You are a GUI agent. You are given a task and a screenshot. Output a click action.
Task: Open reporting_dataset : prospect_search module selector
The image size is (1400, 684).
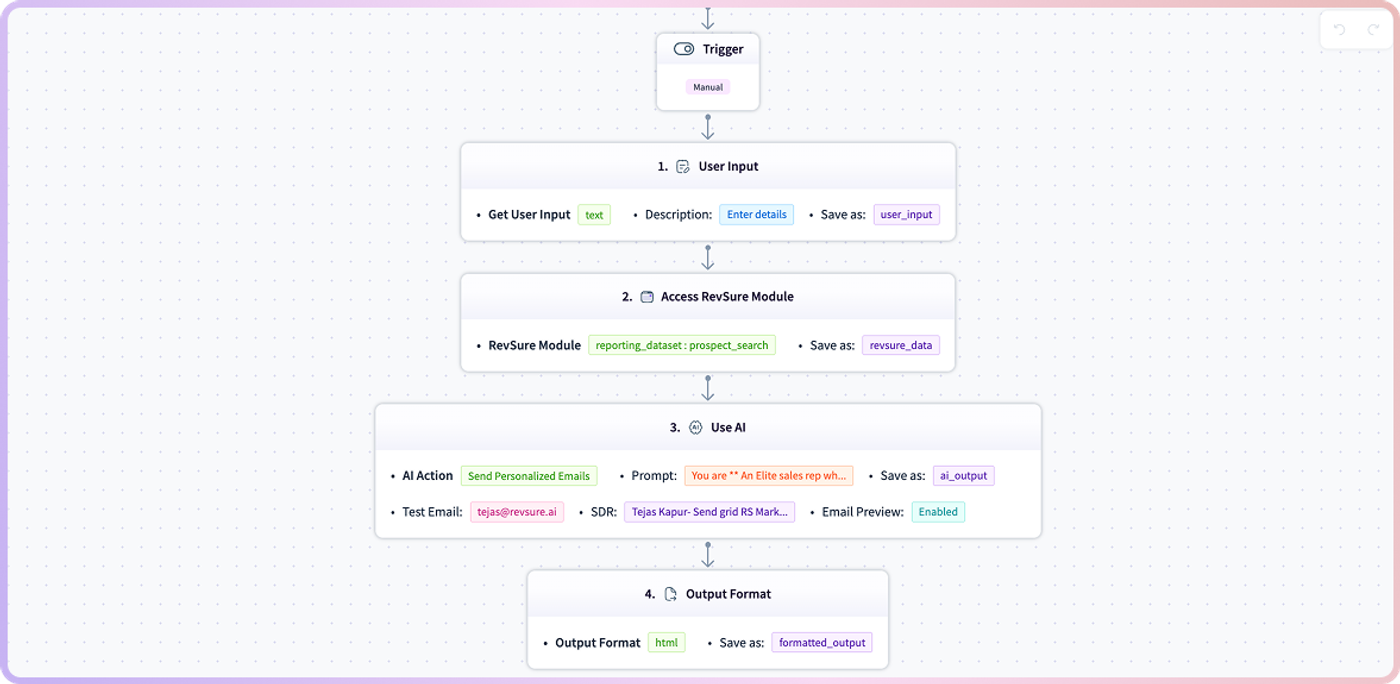tap(682, 345)
